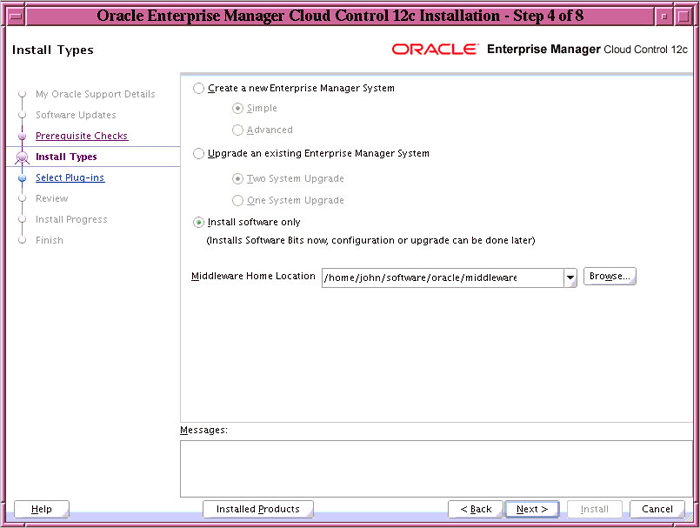Viewport: 700px width, 528px height.
Task: Go back with the Back button
Action: tap(475, 509)
